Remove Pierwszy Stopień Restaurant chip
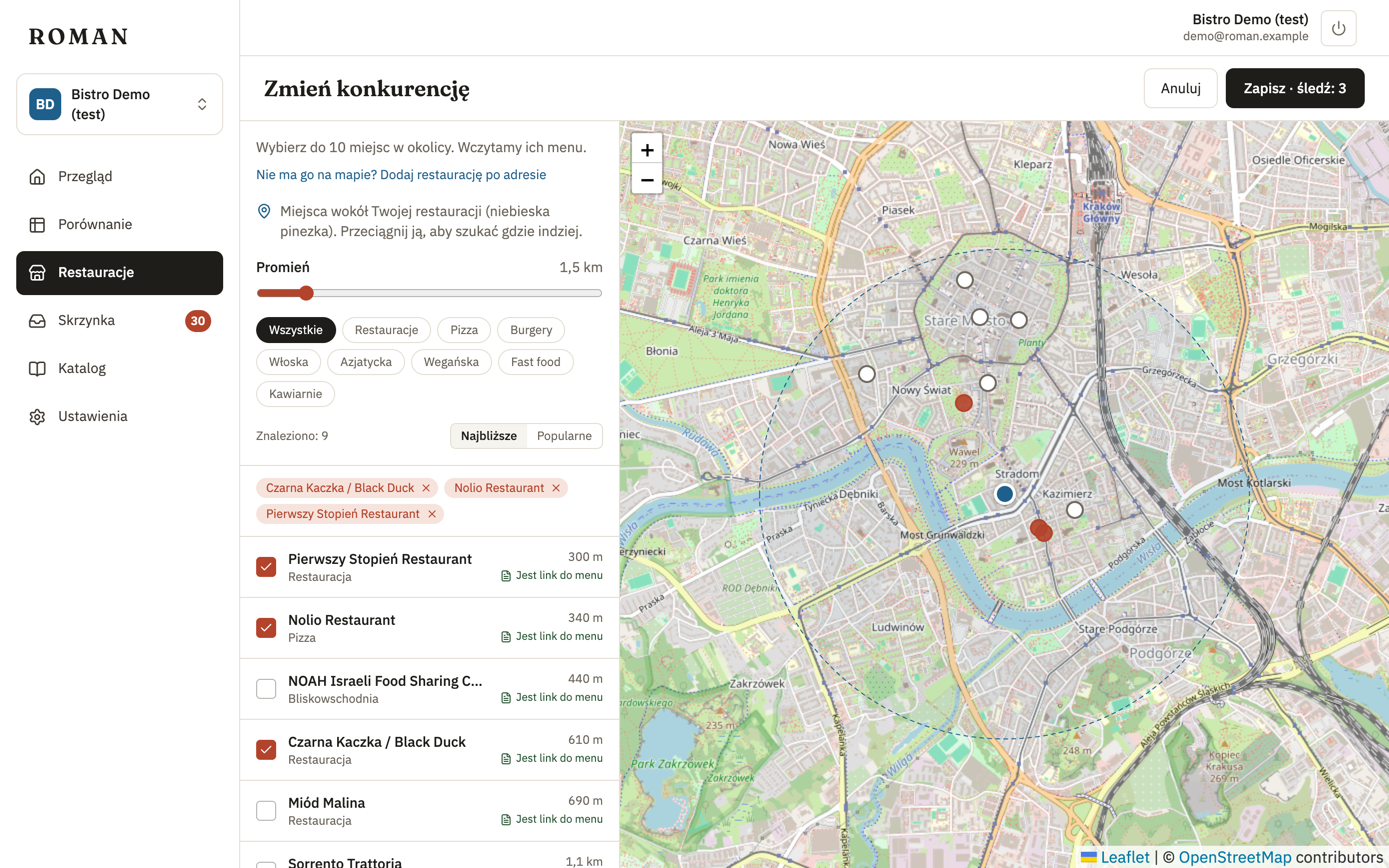1389x868 pixels. [432, 514]
